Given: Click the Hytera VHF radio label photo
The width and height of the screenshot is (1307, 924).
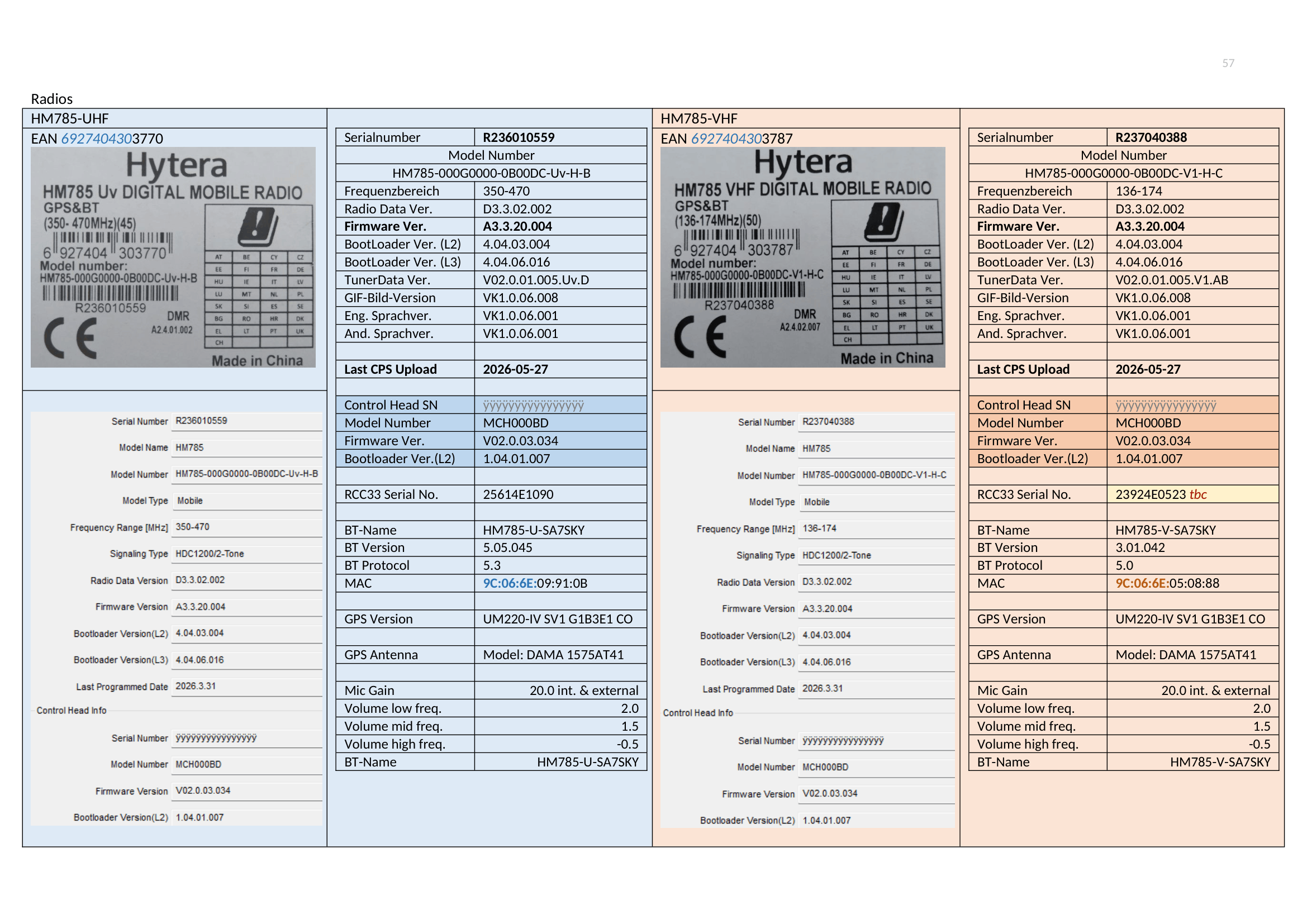Looking at the screenshot, I should (x=802, y=257).
